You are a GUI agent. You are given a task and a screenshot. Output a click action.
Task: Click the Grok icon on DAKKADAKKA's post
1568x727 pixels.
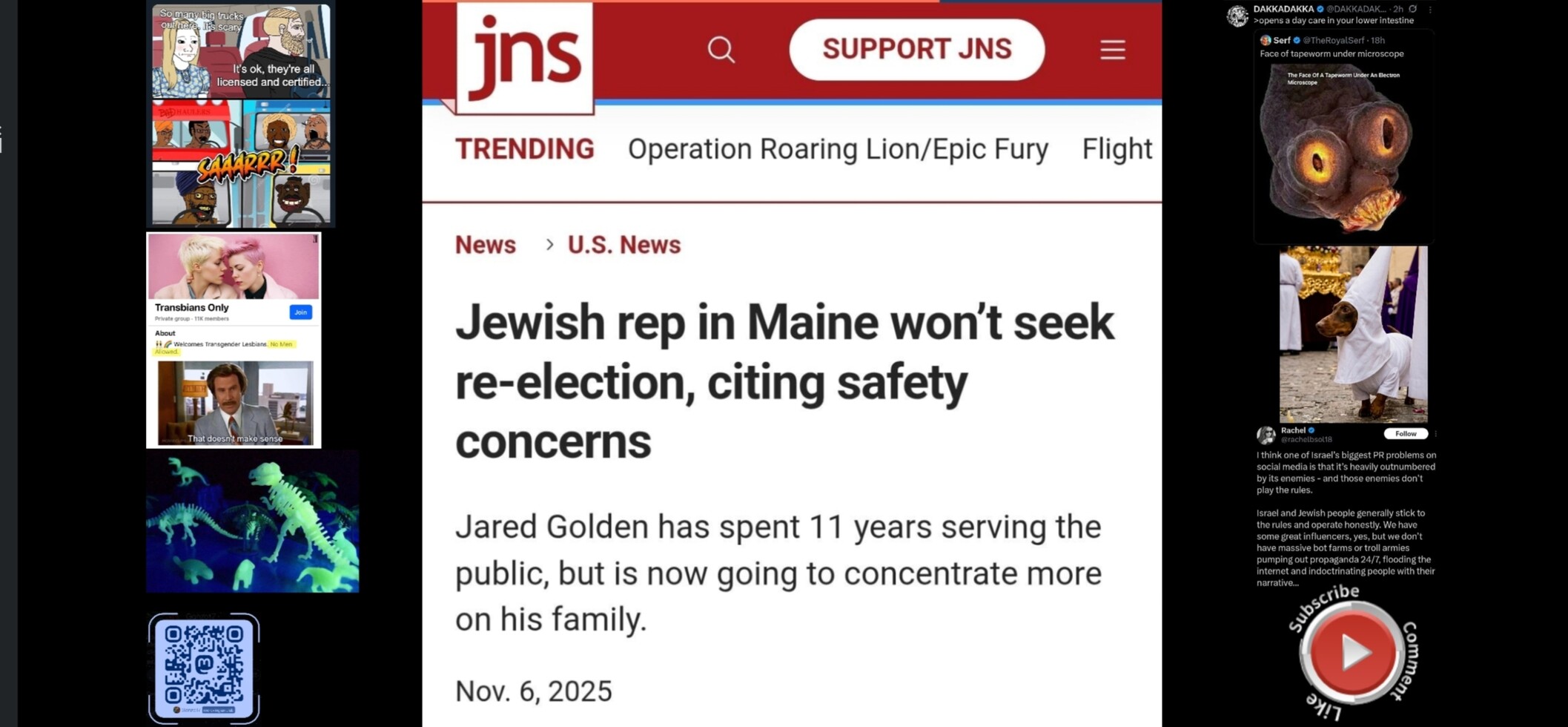tap(1413, 9)
